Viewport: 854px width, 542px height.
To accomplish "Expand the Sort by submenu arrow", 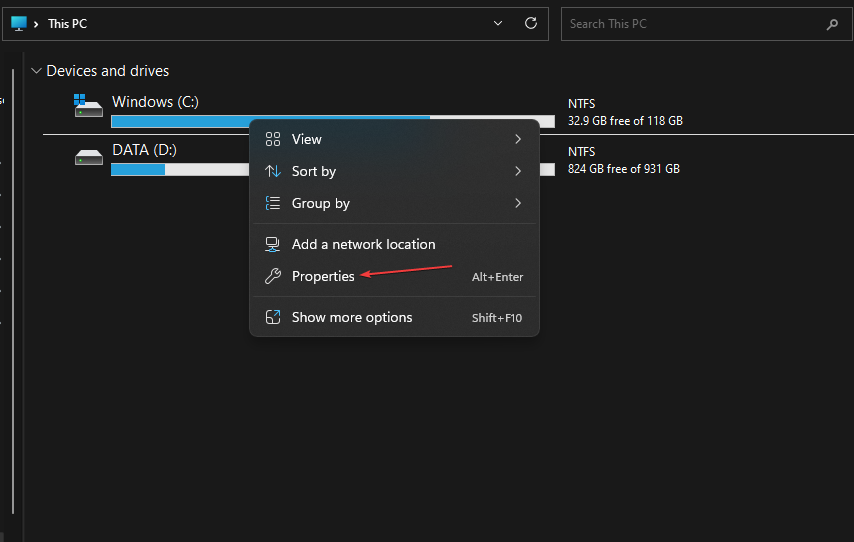I will (x=518, y=171).
